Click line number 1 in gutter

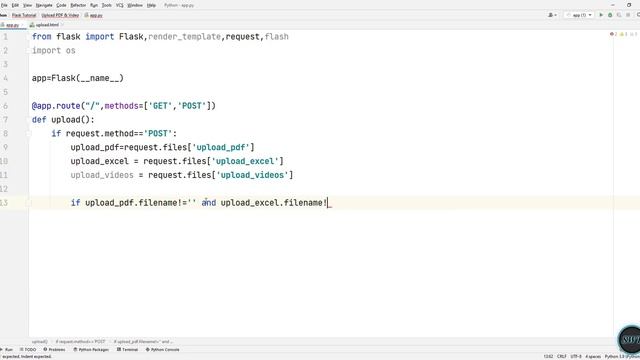5,37
